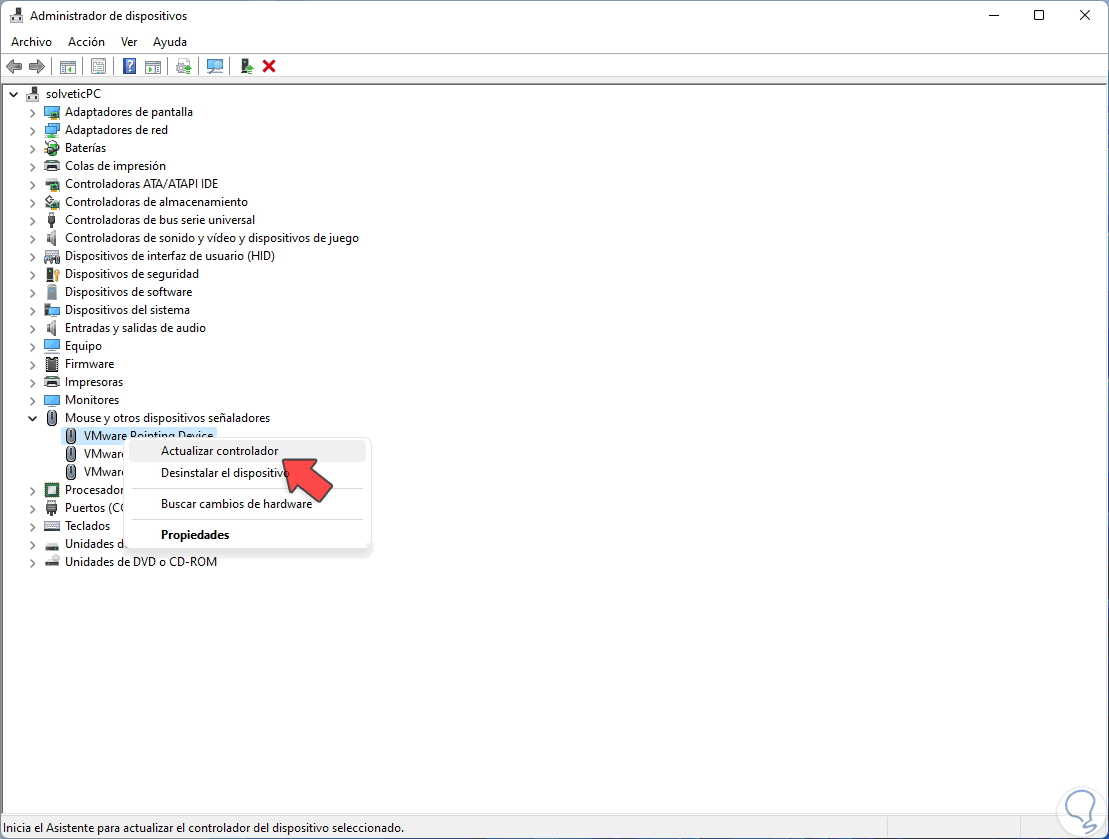The image size is (1109, 839).
Task: Select the Puertos category row
Action: 94,508
